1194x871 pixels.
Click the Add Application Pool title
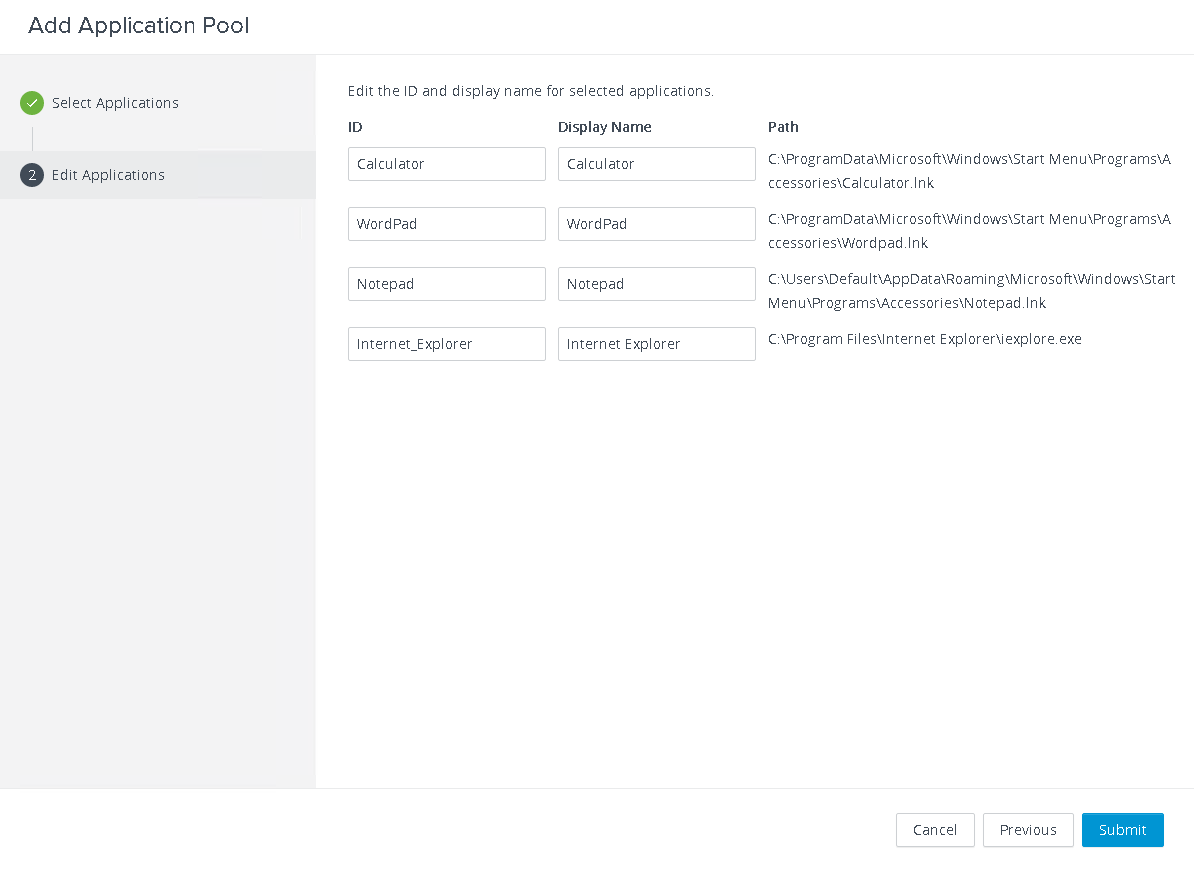click(x=139, y=25)
